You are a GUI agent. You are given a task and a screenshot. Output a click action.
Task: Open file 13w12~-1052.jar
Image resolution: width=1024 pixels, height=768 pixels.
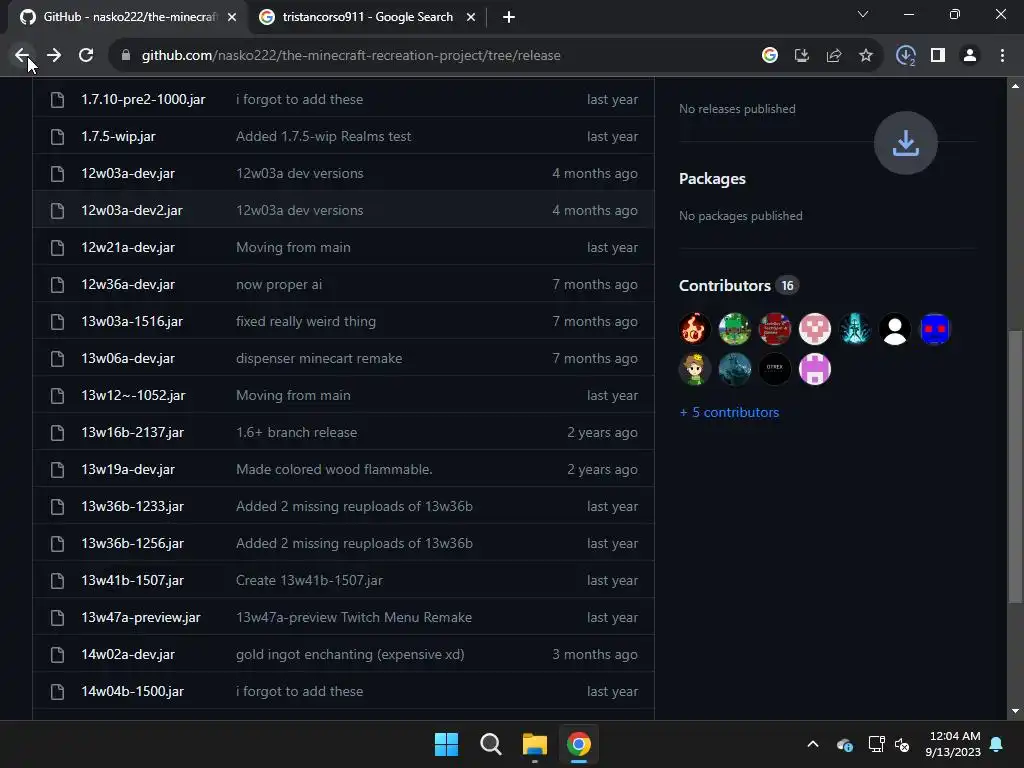[133, 396]
